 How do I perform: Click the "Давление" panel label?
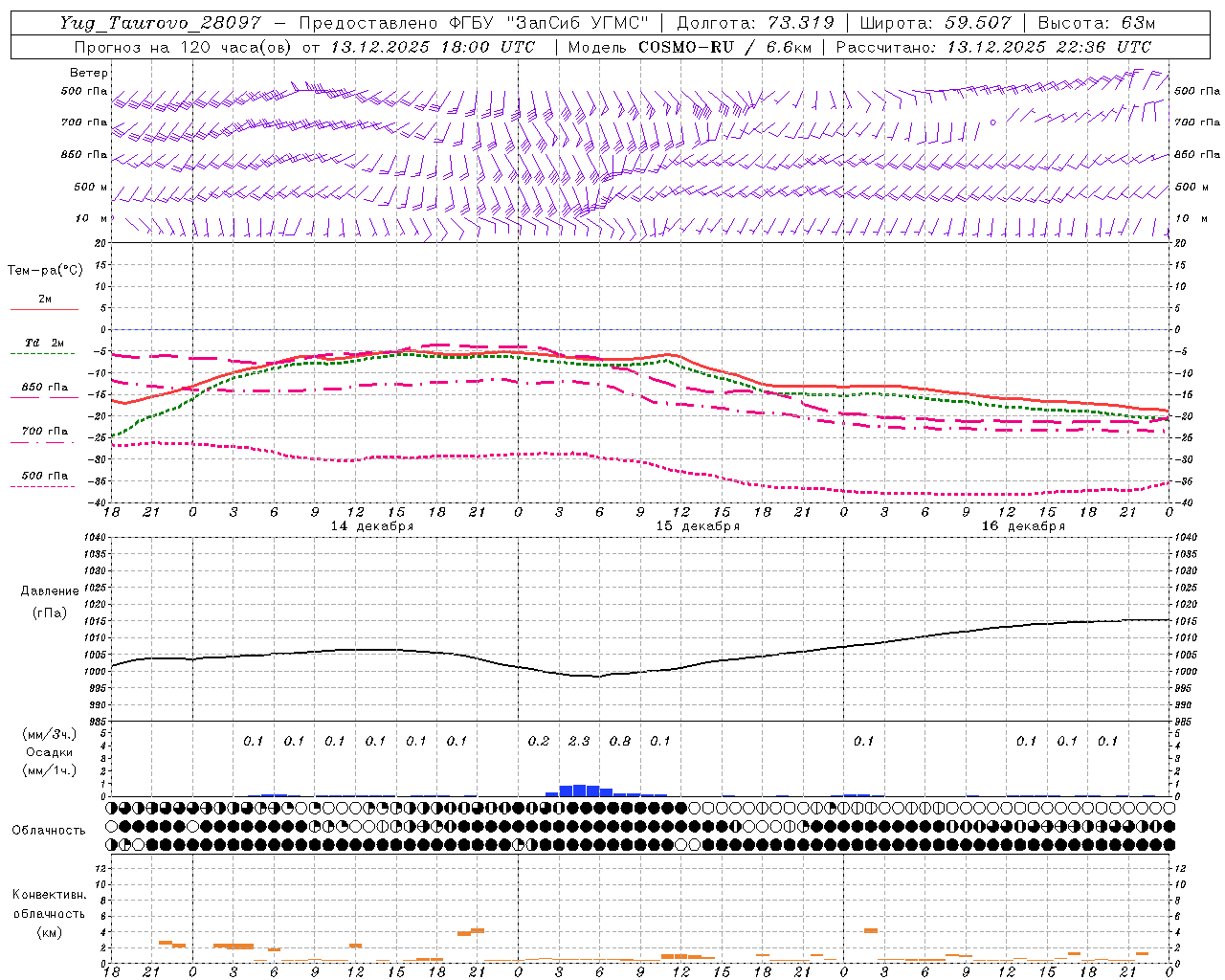click(x=50, y=591)
